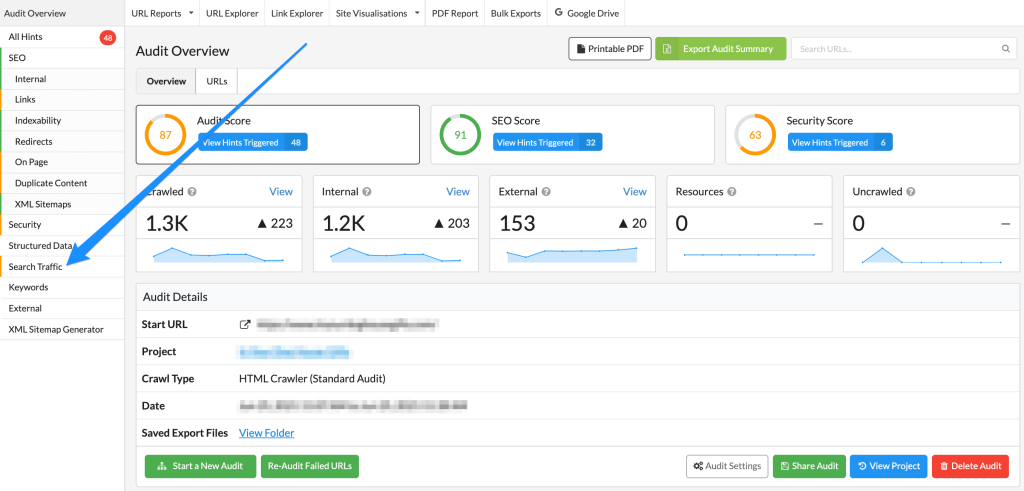Open the Bulk Exports menu item
This screenshot has width=1024, height=491.
click(x=516, y=13)
